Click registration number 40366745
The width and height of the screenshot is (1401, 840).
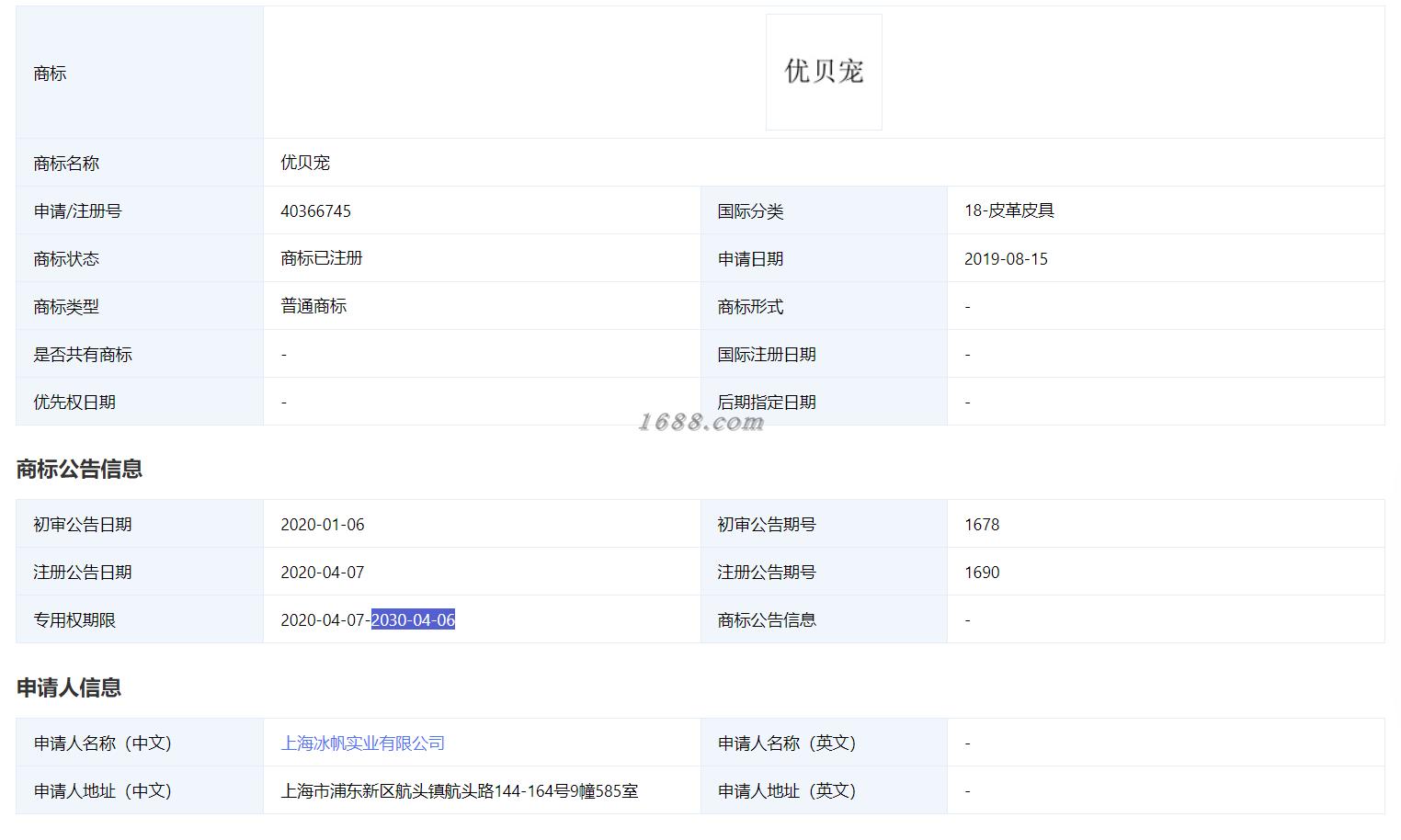pos(315,210)
